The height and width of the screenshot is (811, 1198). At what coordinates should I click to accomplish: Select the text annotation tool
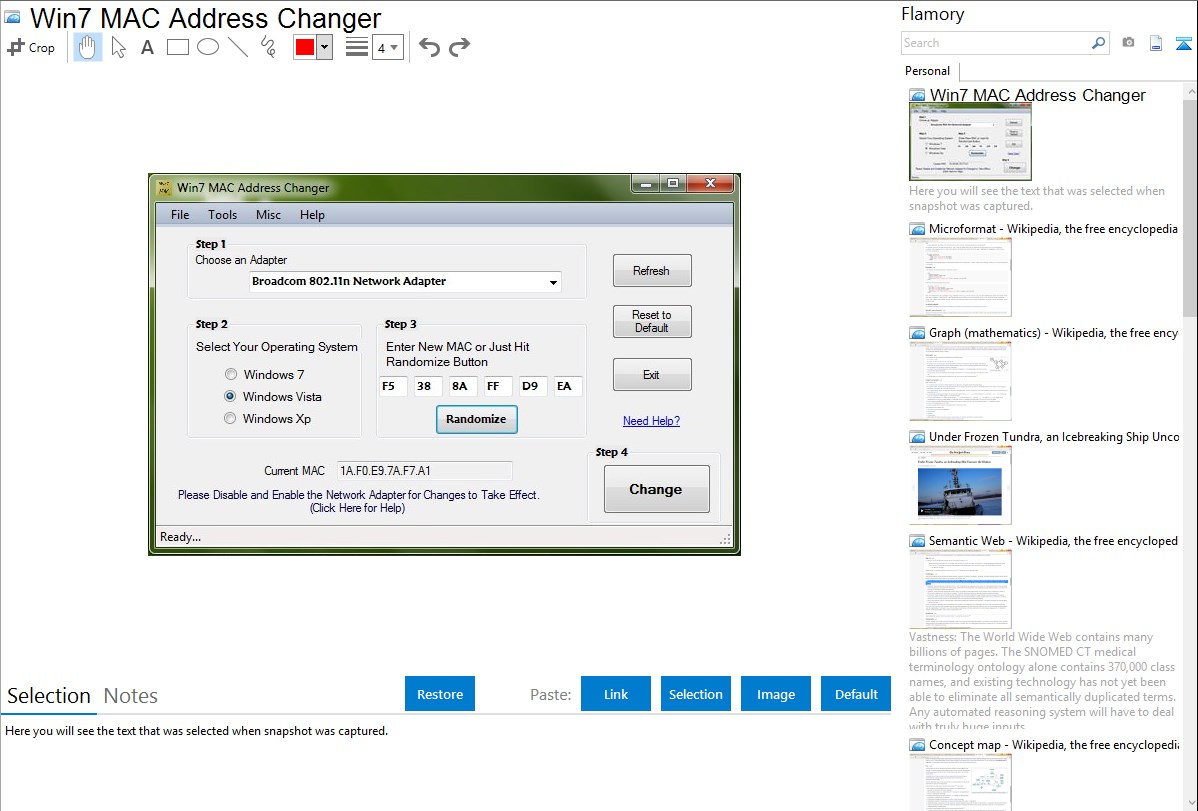coord(147,47)
